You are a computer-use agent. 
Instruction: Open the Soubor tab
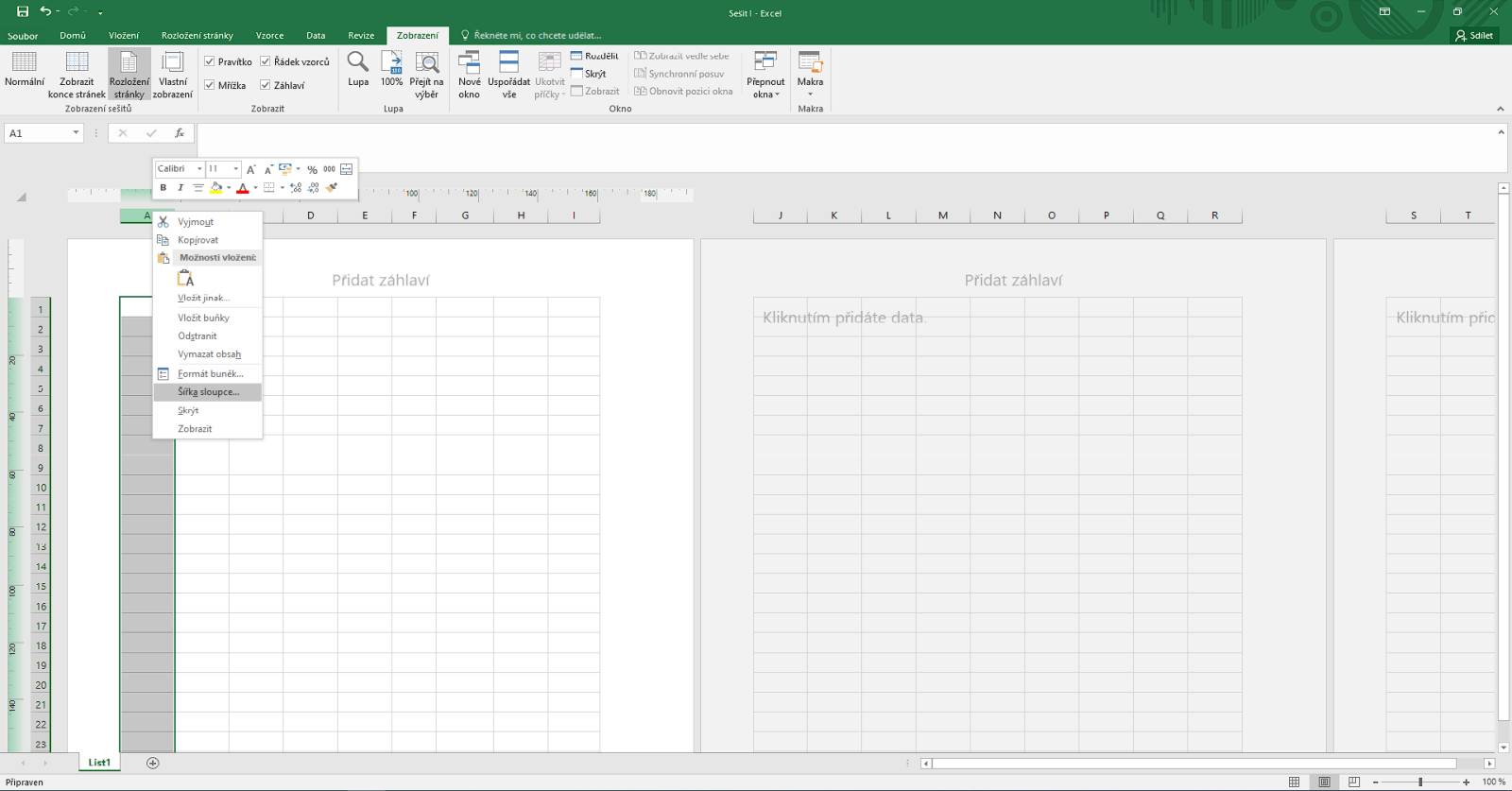pos(23,35)
